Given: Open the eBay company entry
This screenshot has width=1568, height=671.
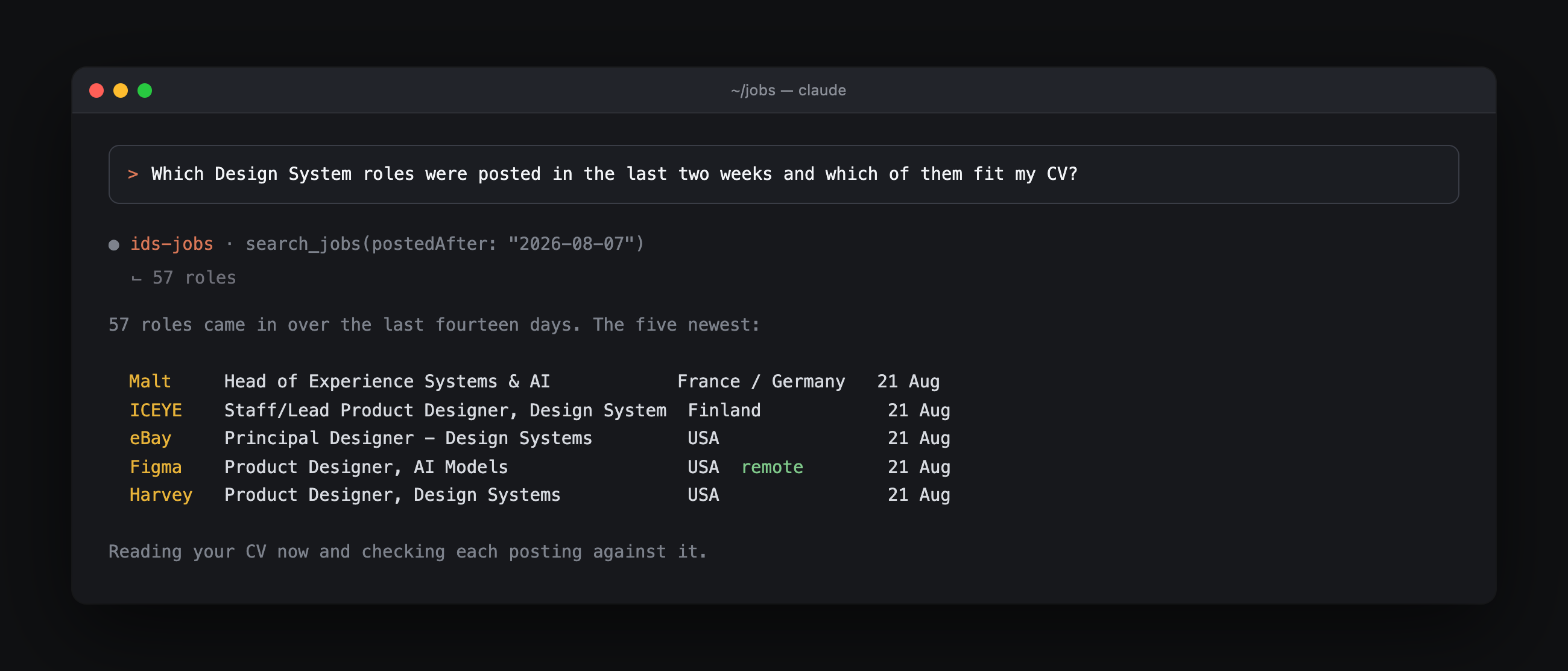Looking at the screenshot, I should point(150,439).
